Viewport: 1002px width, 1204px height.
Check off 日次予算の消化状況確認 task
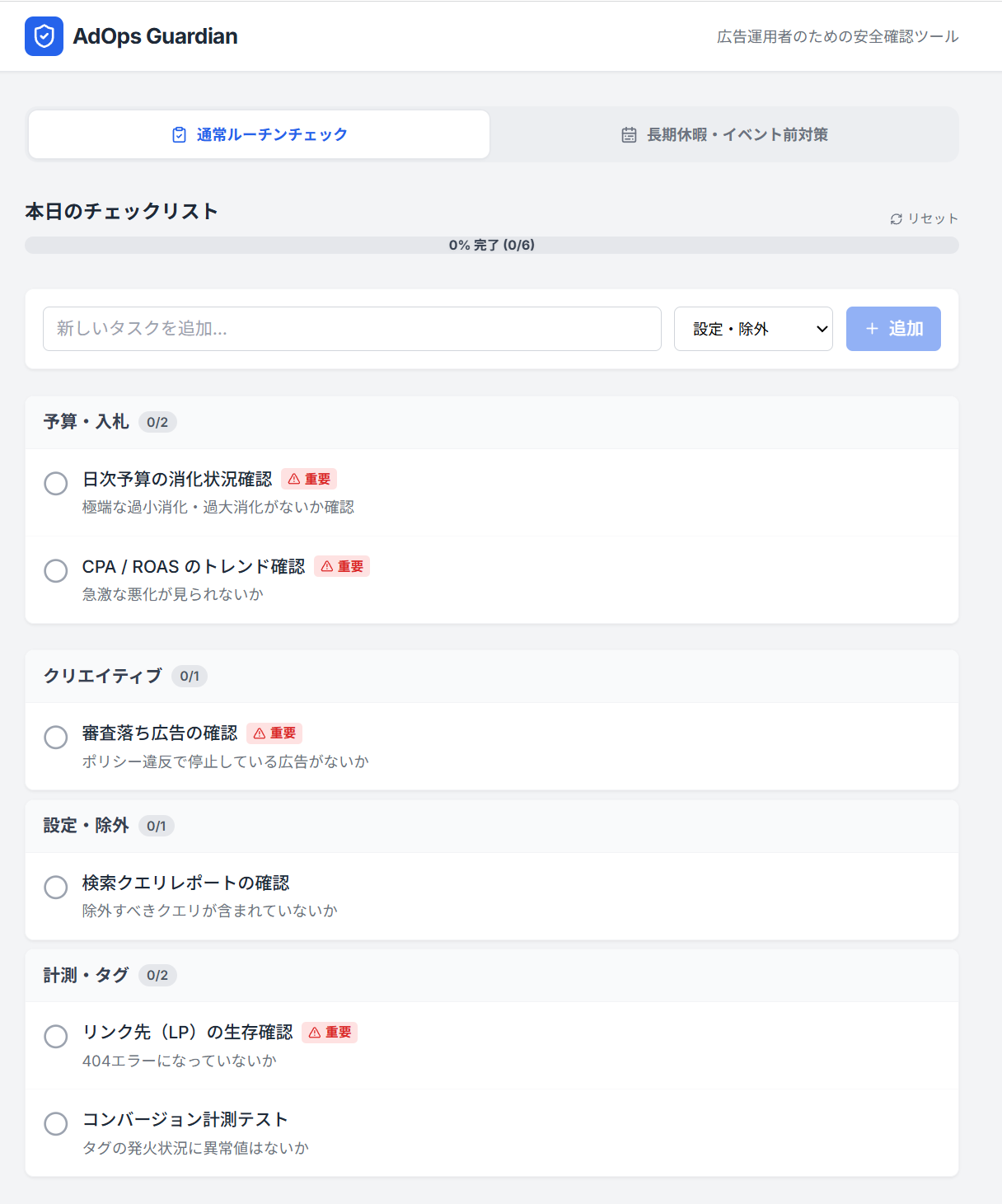click(x=56, y=484)
